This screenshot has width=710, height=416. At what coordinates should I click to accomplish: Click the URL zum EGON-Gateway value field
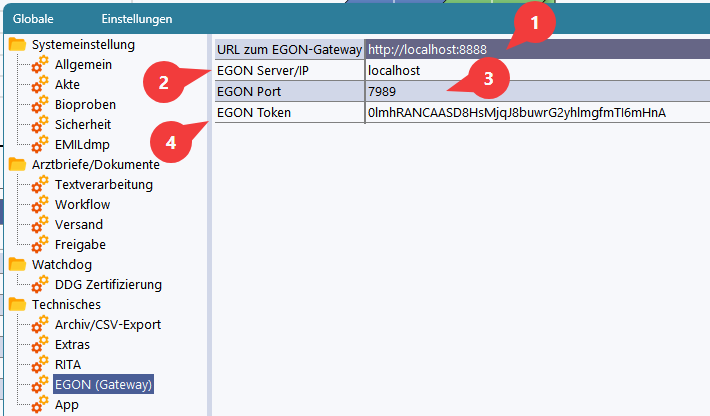[x=537, y=49]
